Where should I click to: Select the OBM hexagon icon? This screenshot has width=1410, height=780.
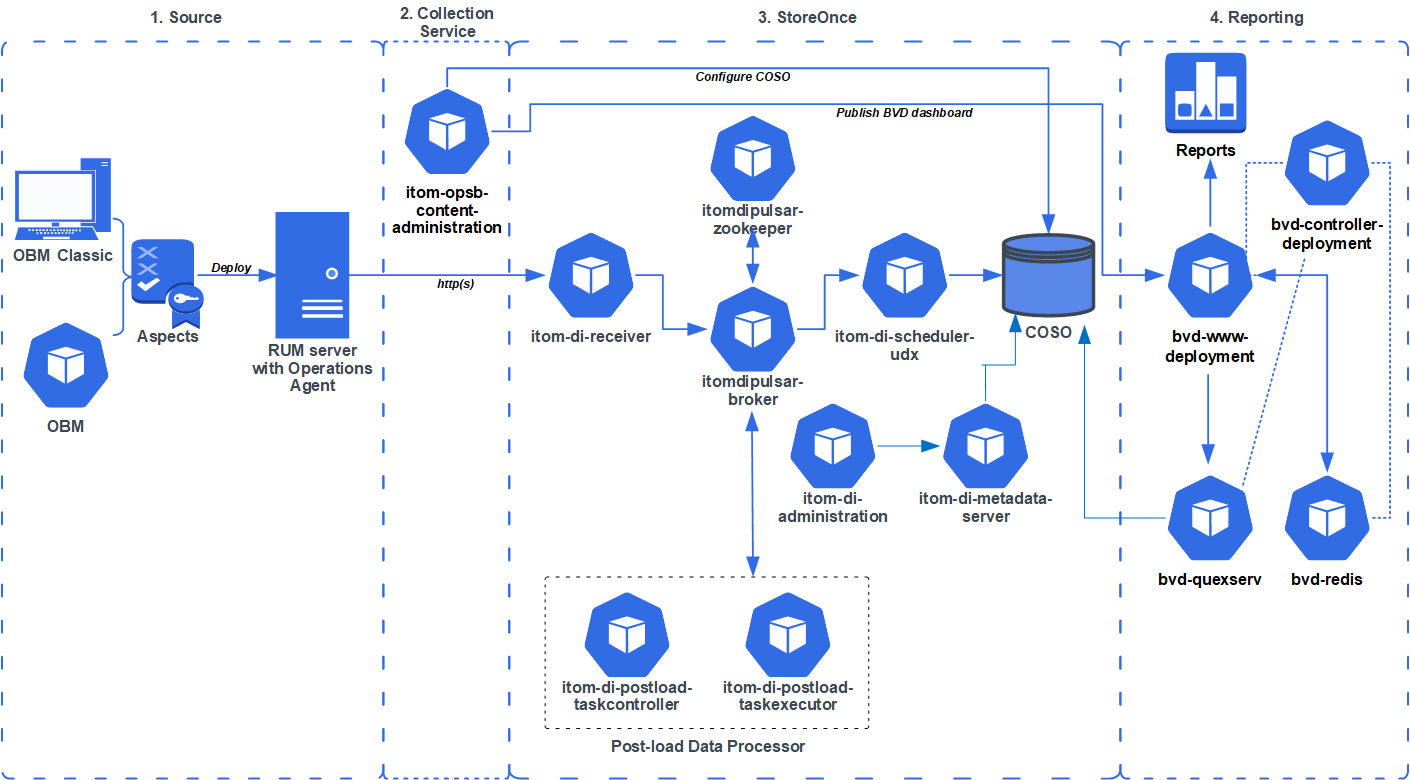point(66,365)
